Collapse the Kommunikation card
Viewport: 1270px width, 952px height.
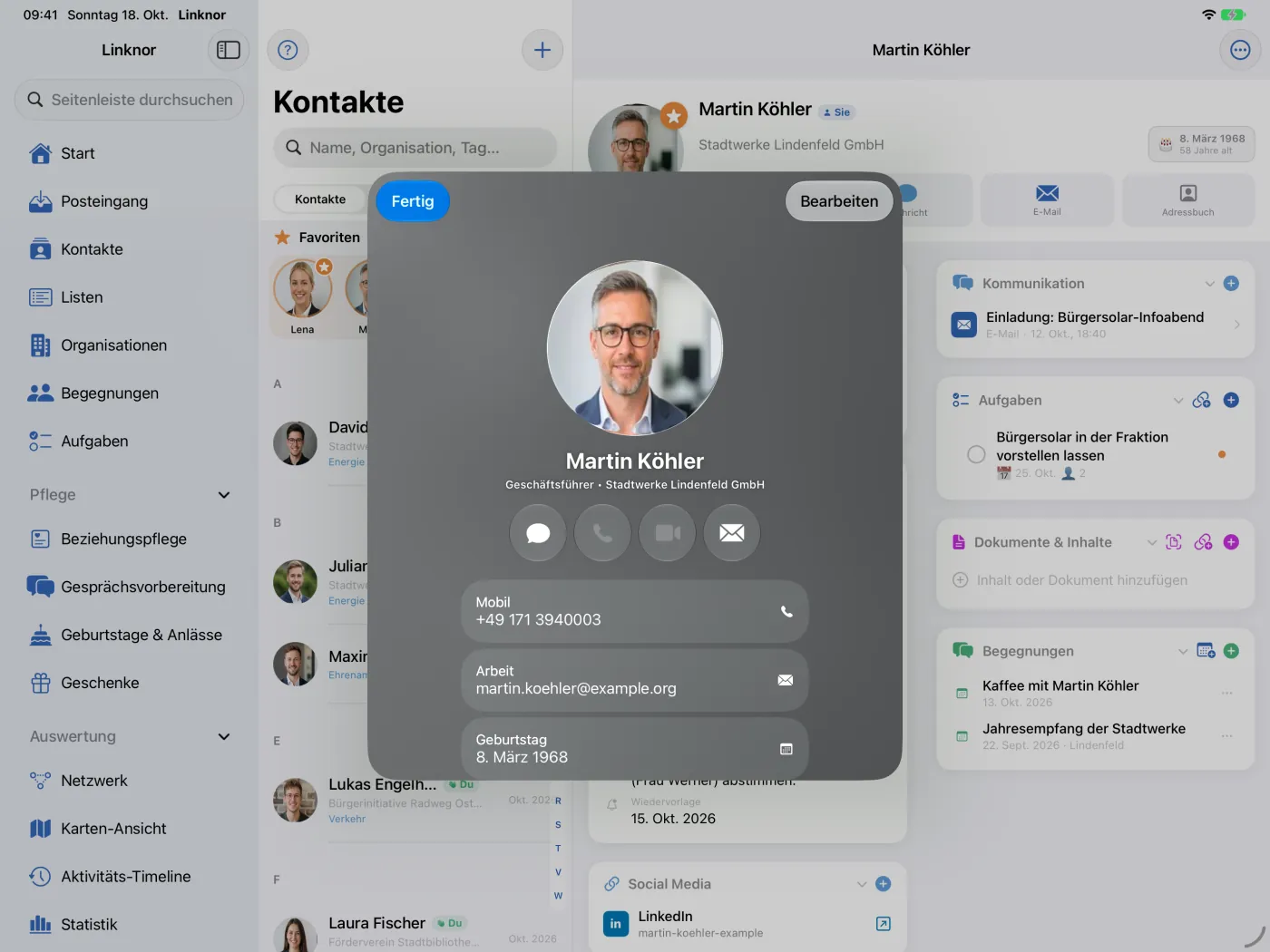1209,284
